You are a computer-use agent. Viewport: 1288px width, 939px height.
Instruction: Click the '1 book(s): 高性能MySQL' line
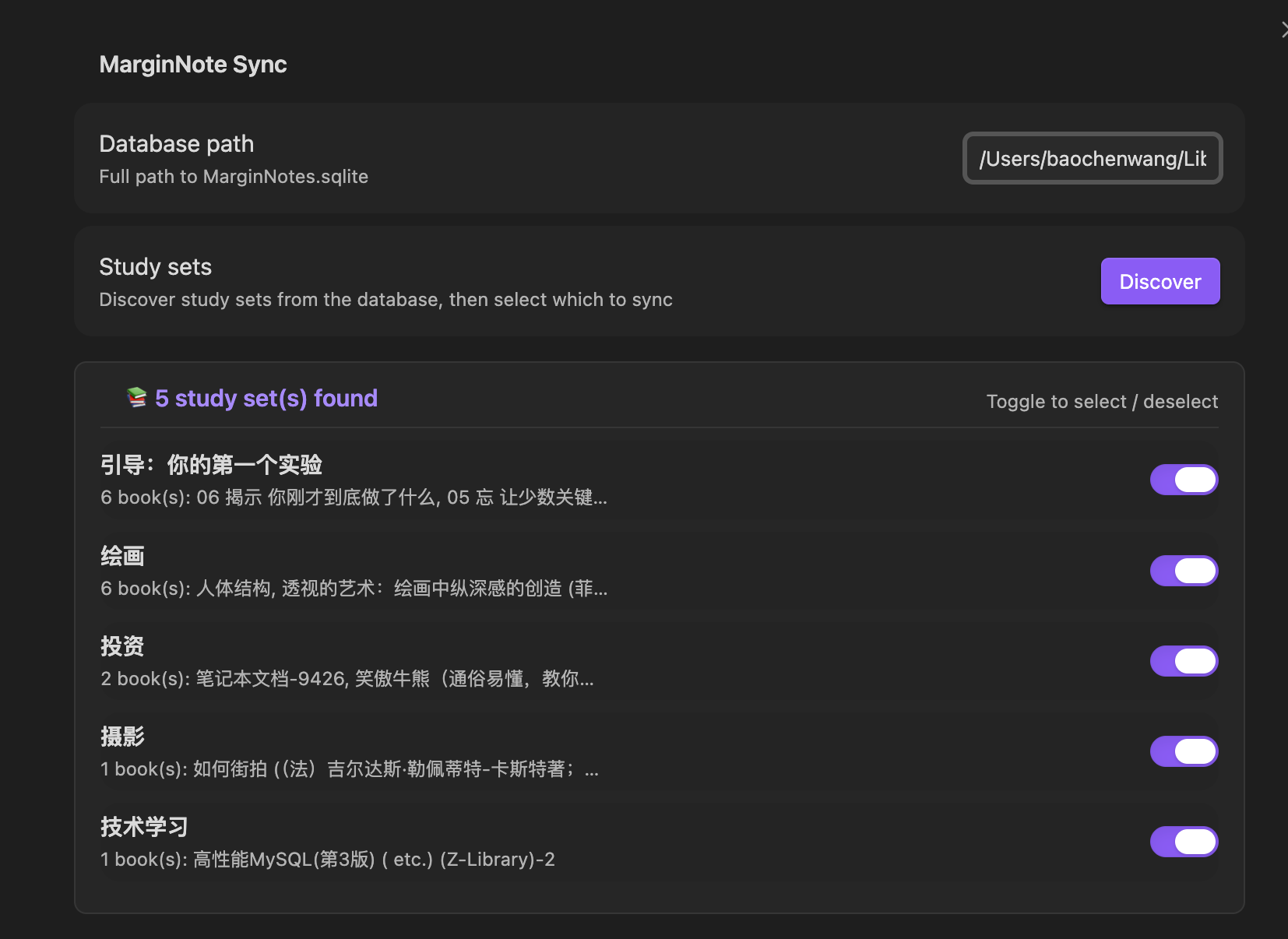click(x=328, y=860)
